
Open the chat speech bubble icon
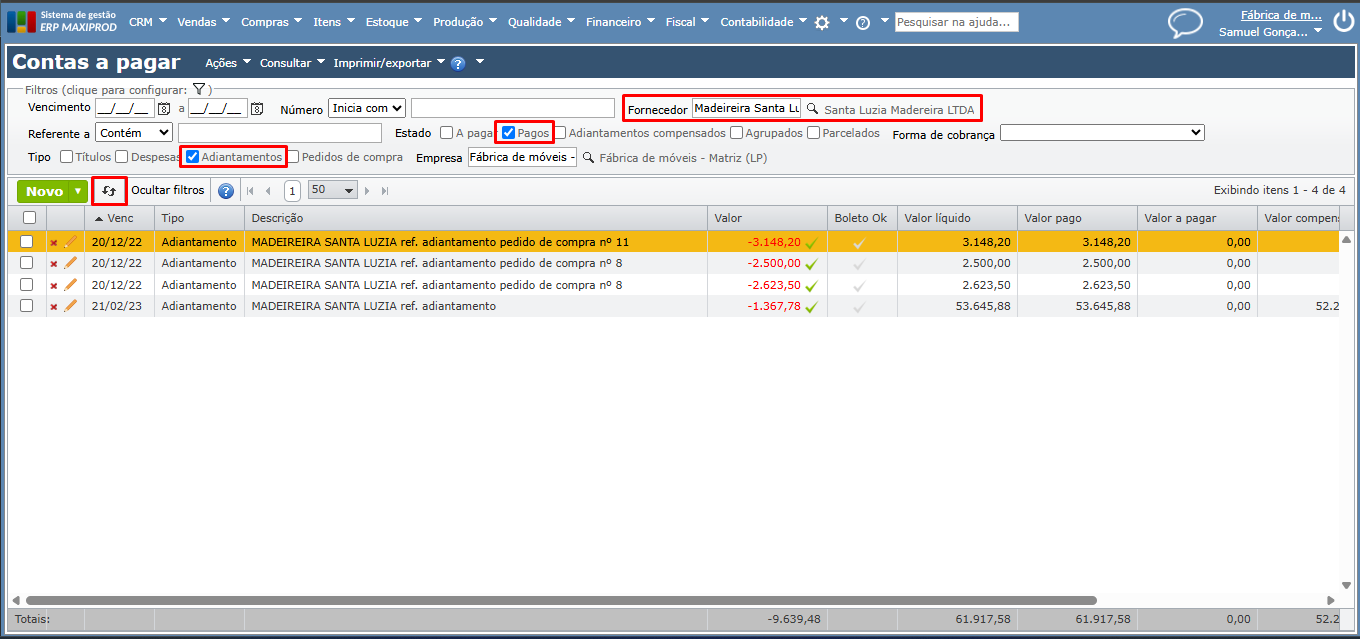[1185, 23]
